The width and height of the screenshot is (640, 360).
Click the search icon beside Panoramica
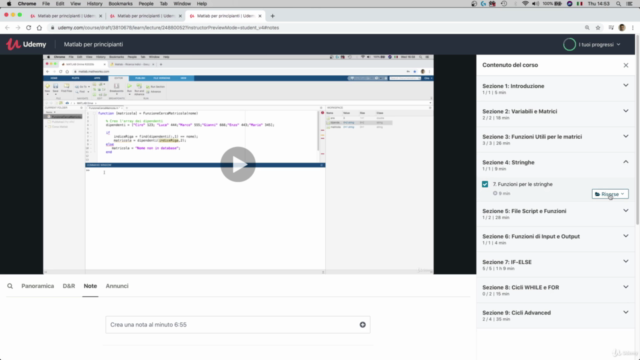coord(10,286)
